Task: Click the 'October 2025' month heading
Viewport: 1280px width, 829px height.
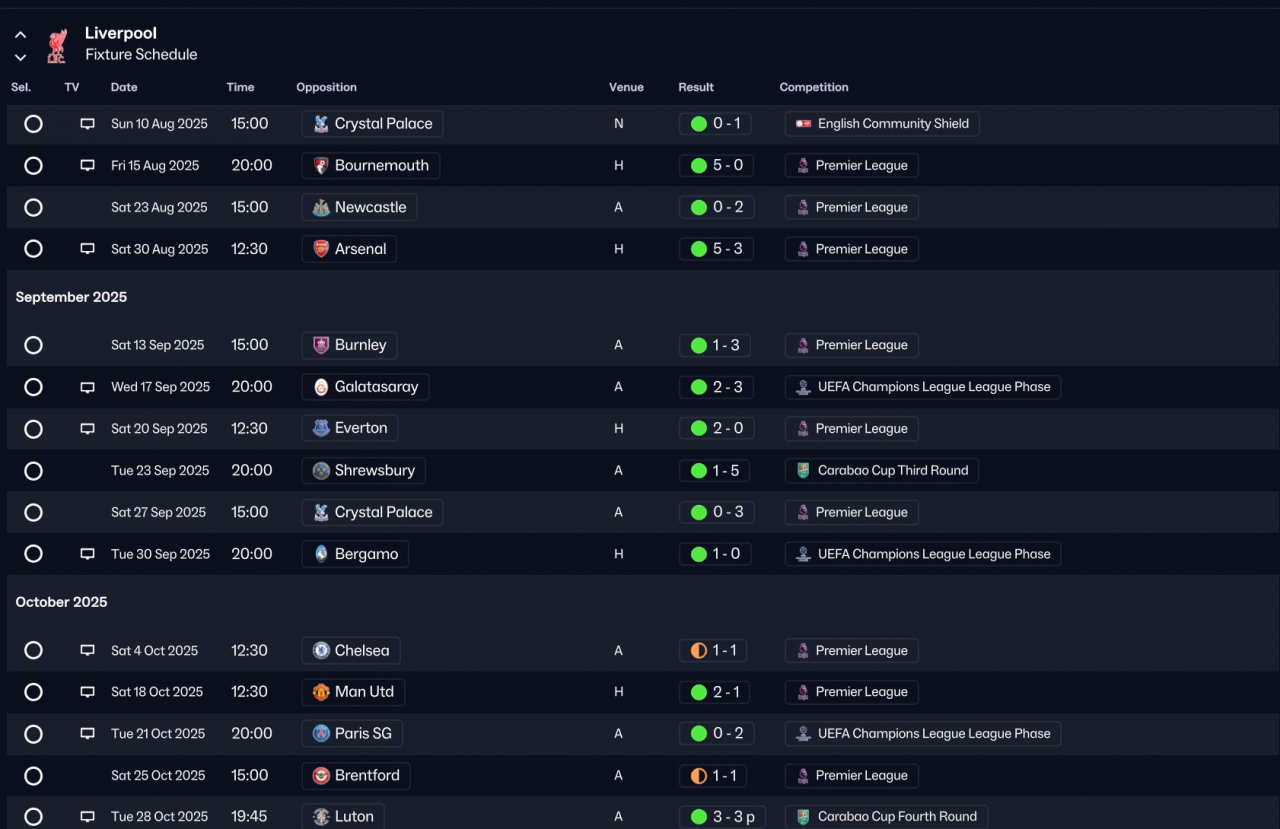Action: pos(61,602)
